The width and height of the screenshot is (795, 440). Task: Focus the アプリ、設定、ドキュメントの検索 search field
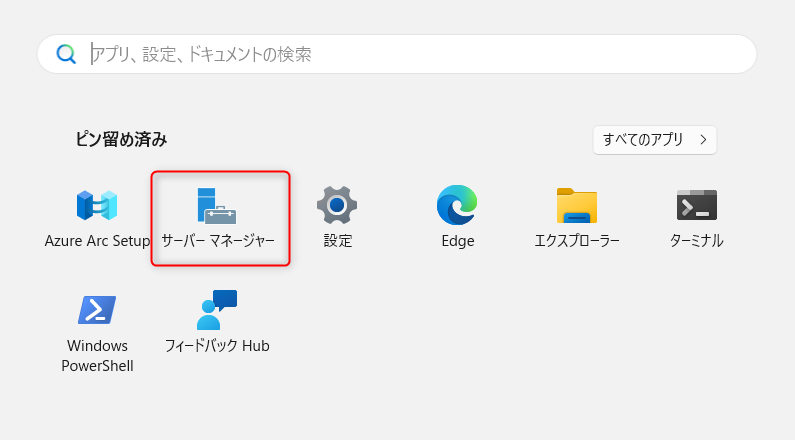[x=400, y=54]
